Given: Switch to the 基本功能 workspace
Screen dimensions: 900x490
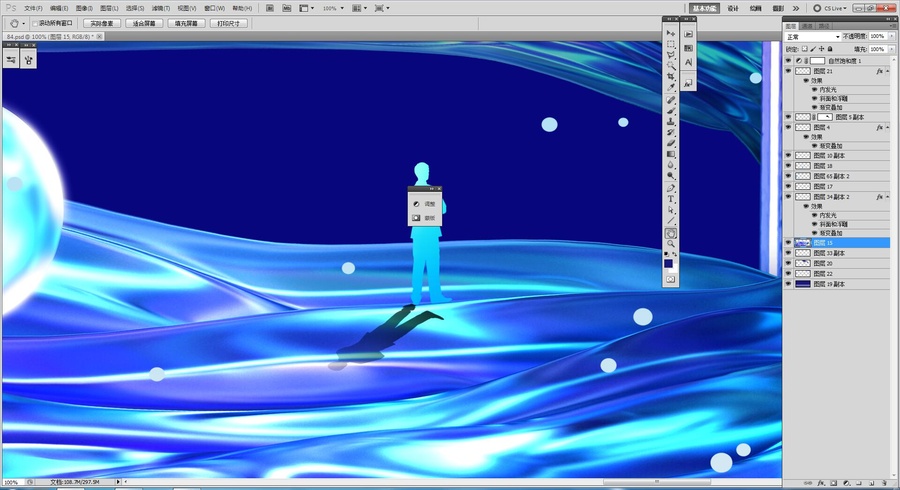Looking at the screenshot, I should pyautogui.click(x=704, y=9).
